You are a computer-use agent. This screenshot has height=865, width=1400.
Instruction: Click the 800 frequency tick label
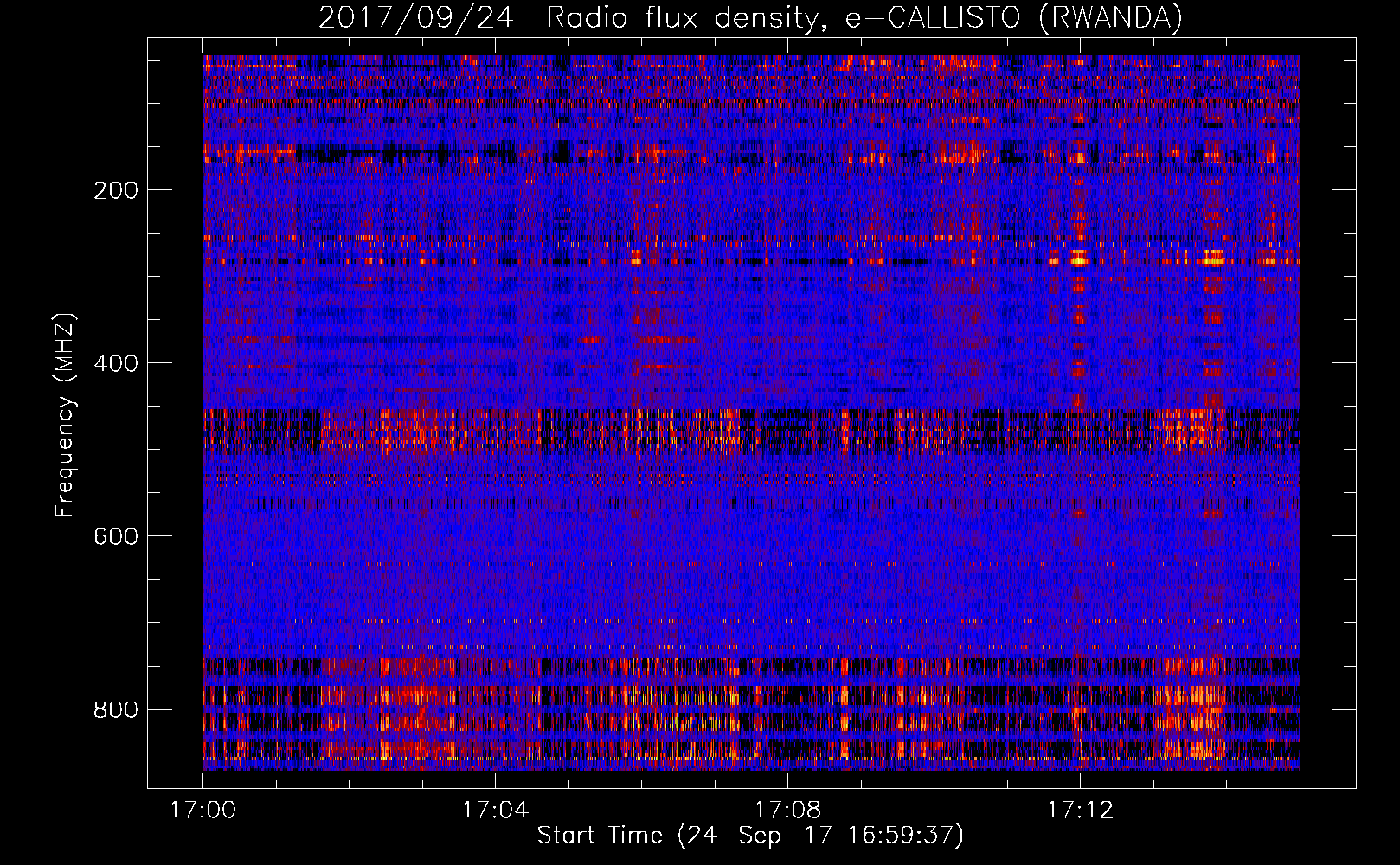[116, 709]
